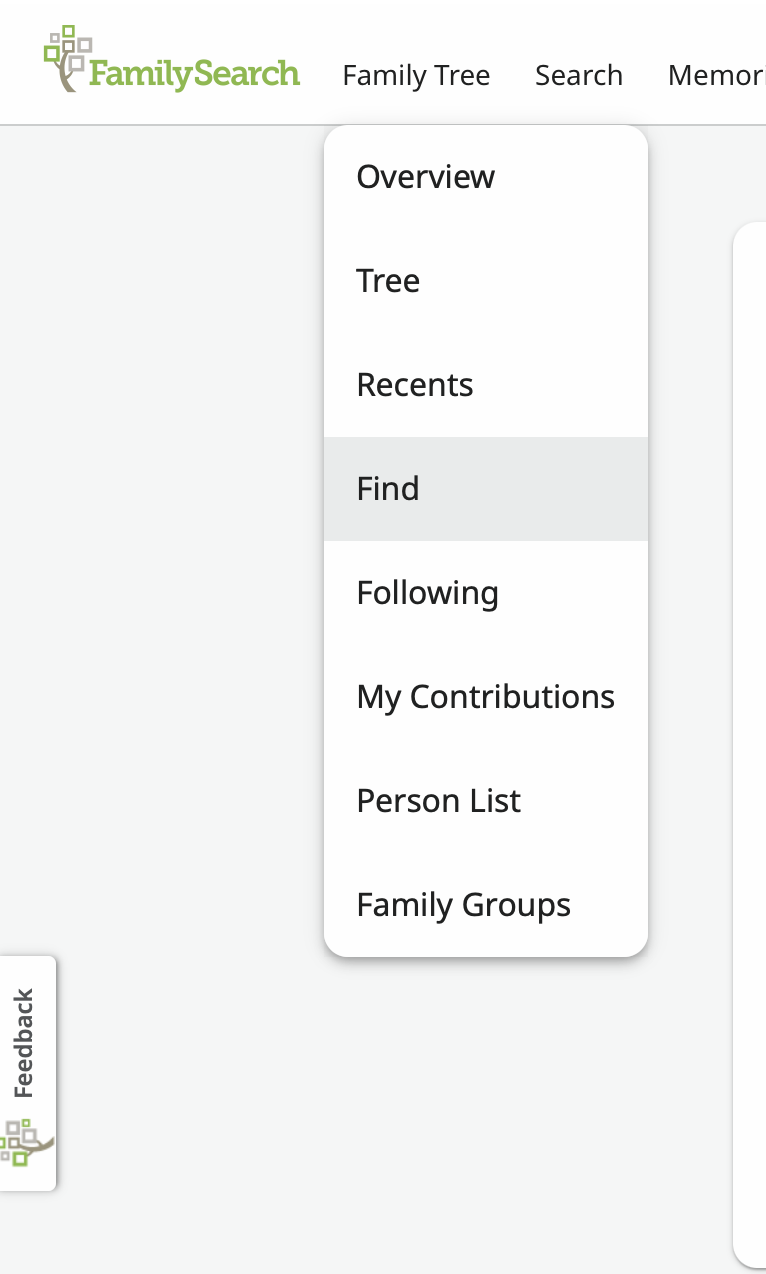Expand the Family Tree navigation dropdown
This screenshot has width=766, height=1274.
click(416, 75)
